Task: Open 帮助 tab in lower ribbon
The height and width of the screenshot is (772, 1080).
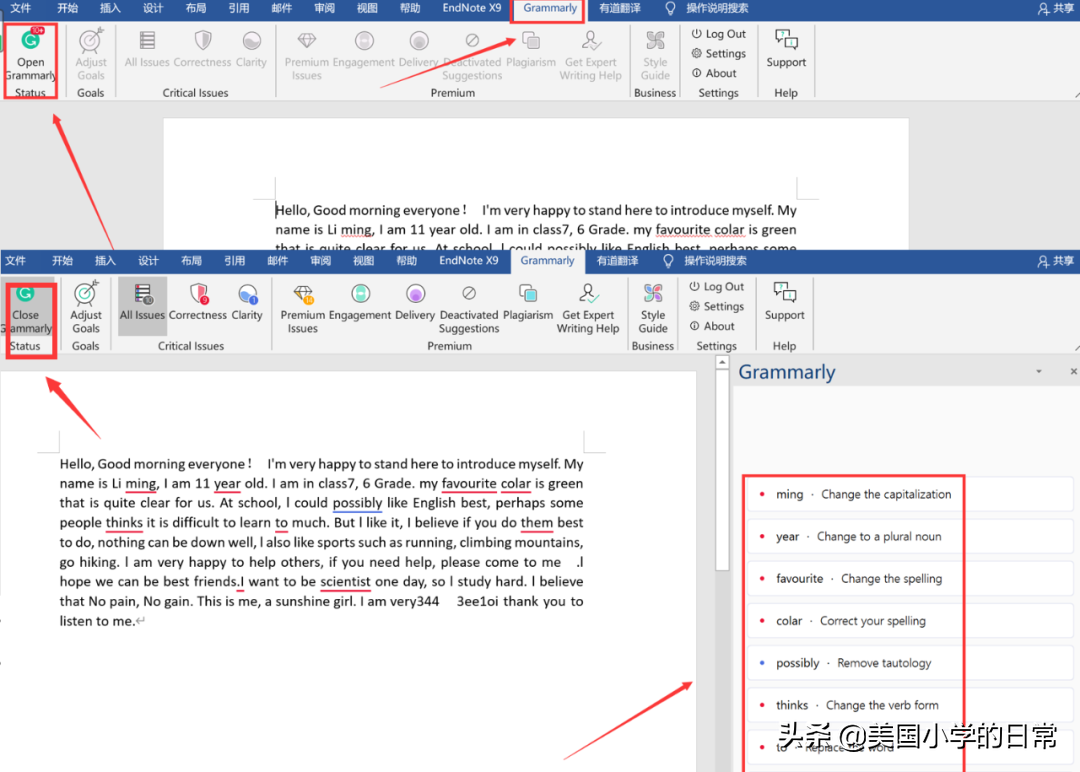Action: pos(406,261)
